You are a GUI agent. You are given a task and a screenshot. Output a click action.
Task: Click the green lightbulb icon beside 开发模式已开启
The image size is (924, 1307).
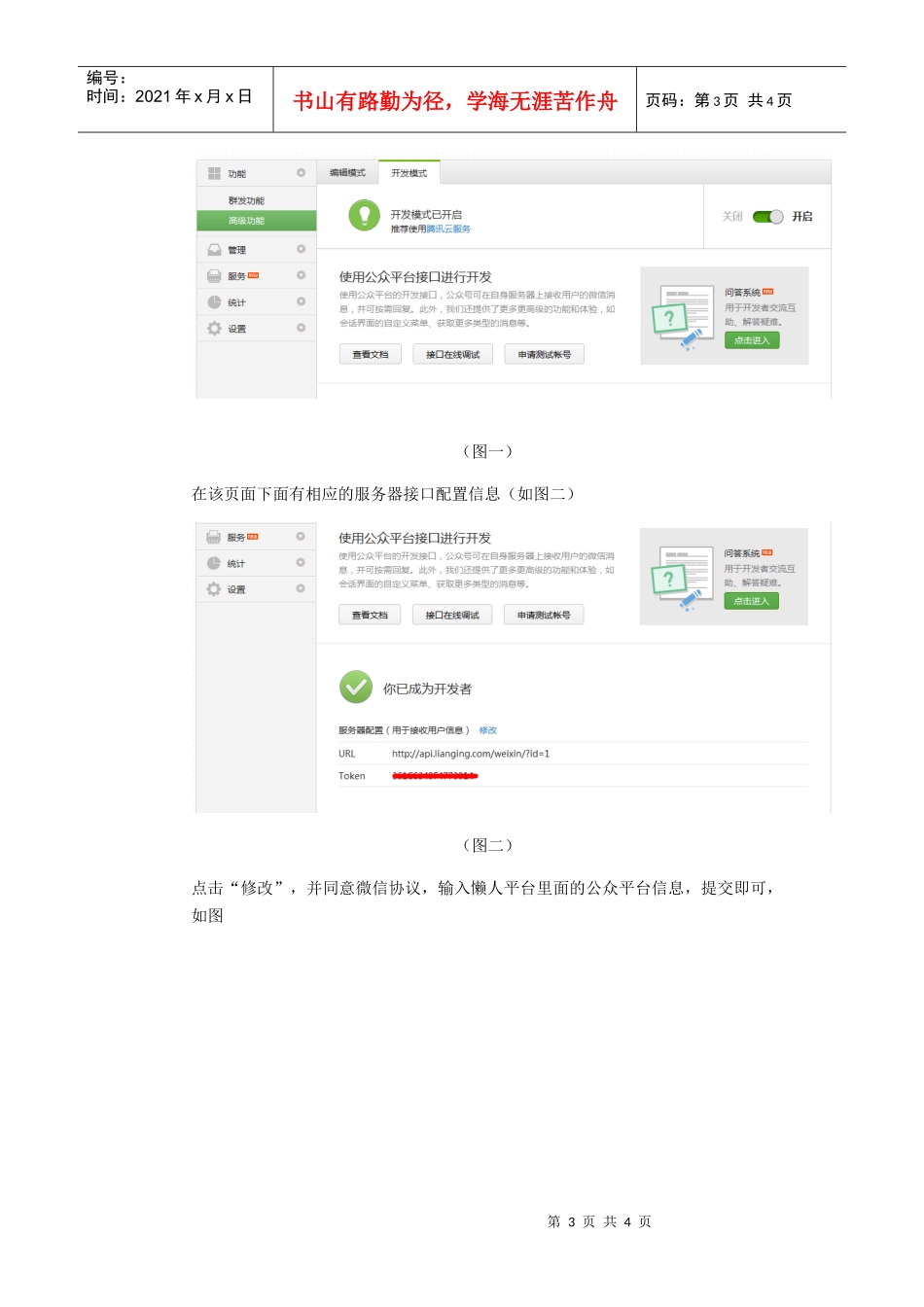point(365,215)
